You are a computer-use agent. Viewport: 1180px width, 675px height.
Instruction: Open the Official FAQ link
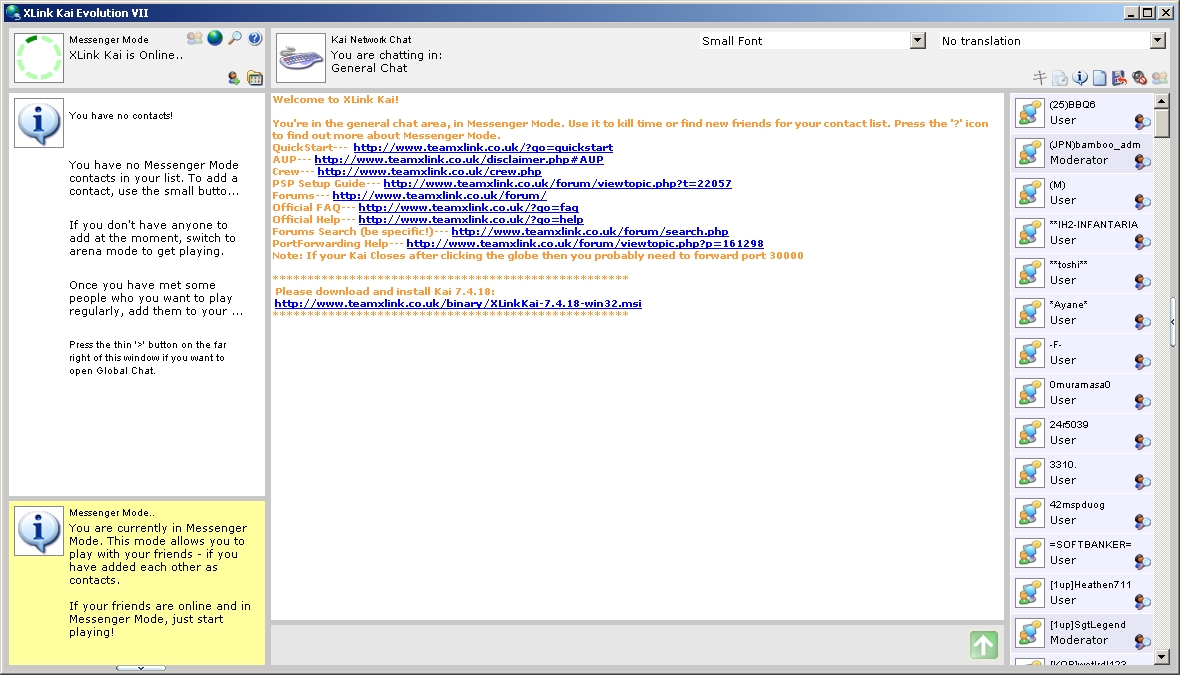click(x=468, y=208)
